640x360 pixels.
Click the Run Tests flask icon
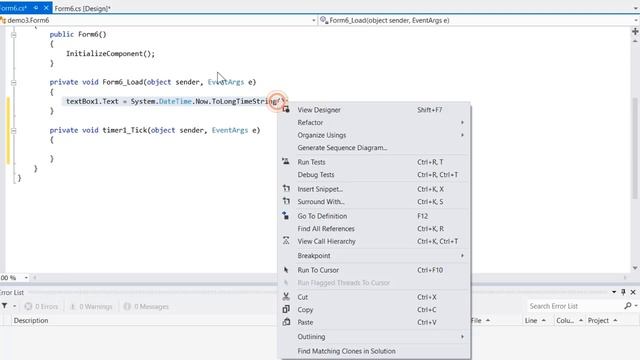coord(286,162)
